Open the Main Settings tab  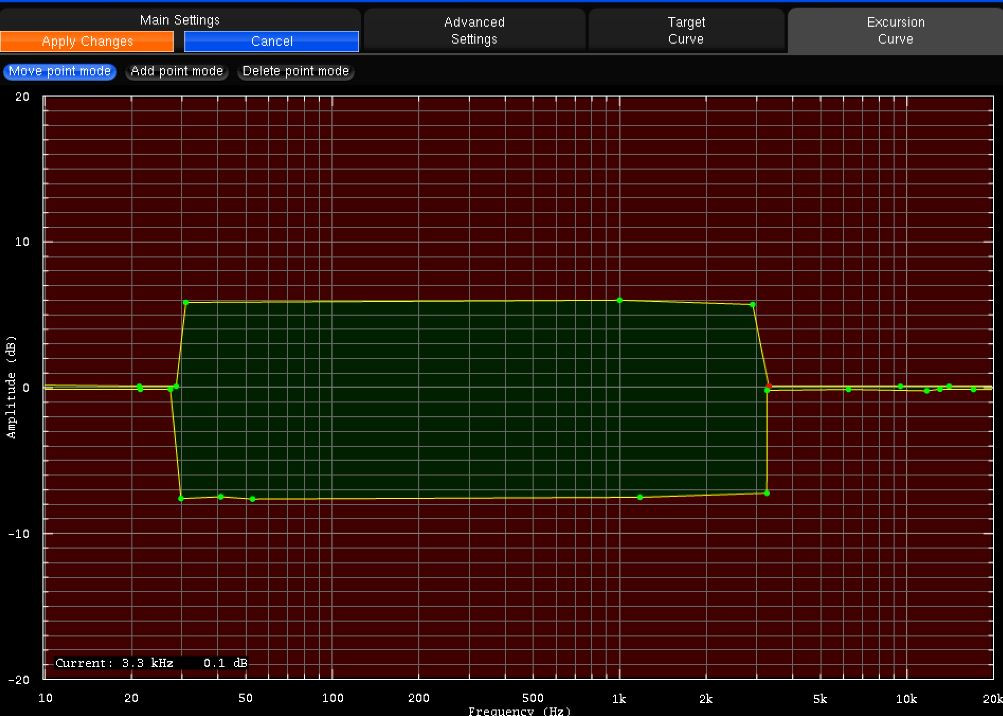point(180,20)
